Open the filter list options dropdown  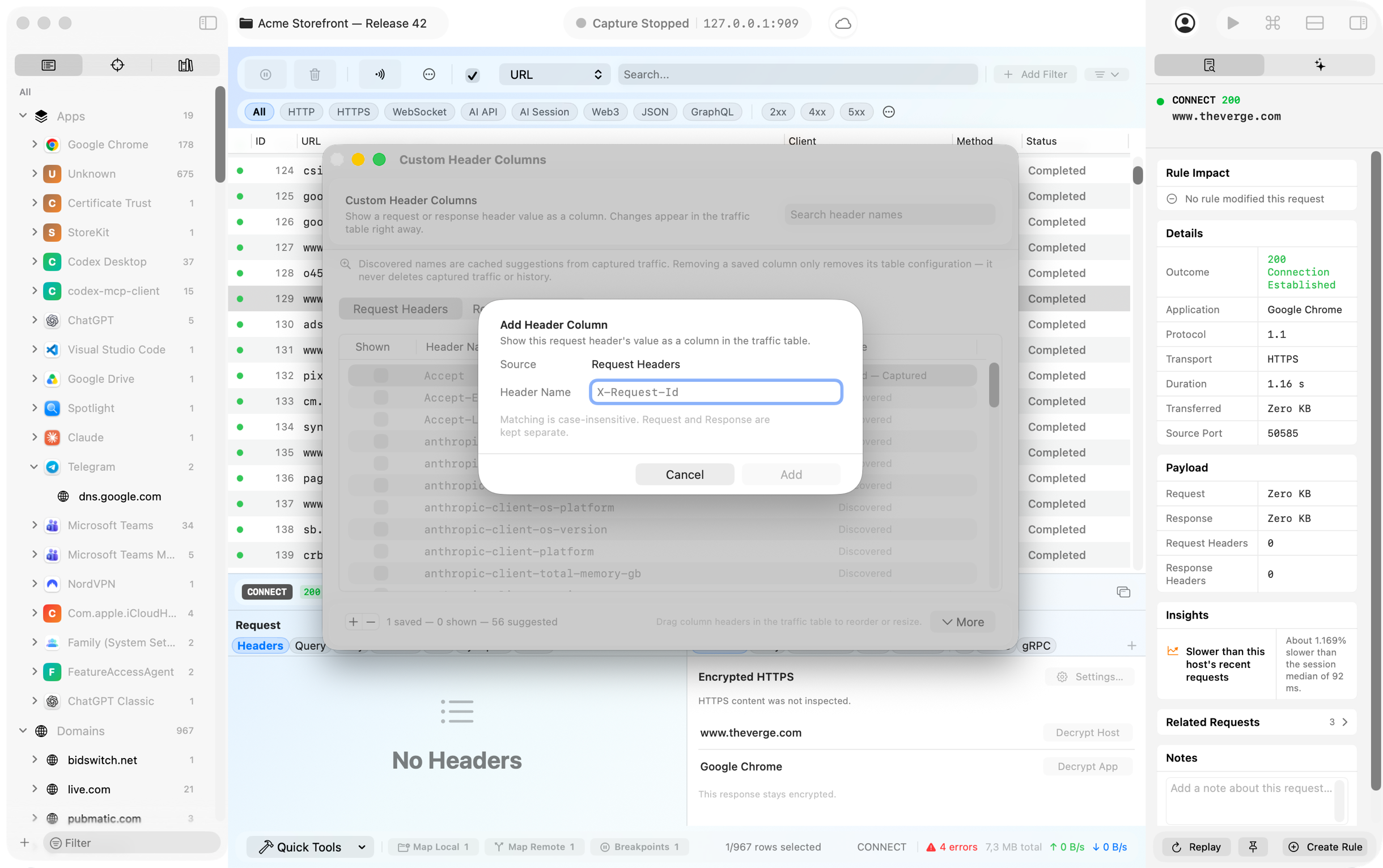1106,75
